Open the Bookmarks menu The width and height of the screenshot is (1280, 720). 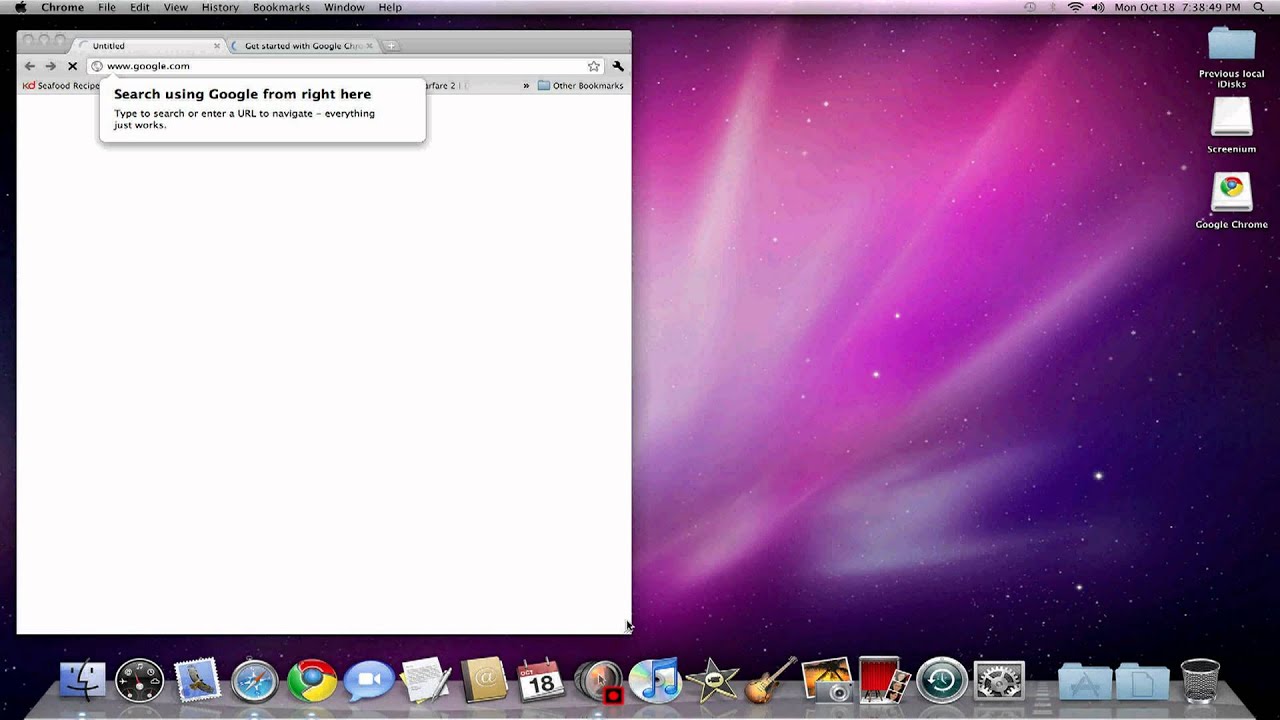(281, 7)
